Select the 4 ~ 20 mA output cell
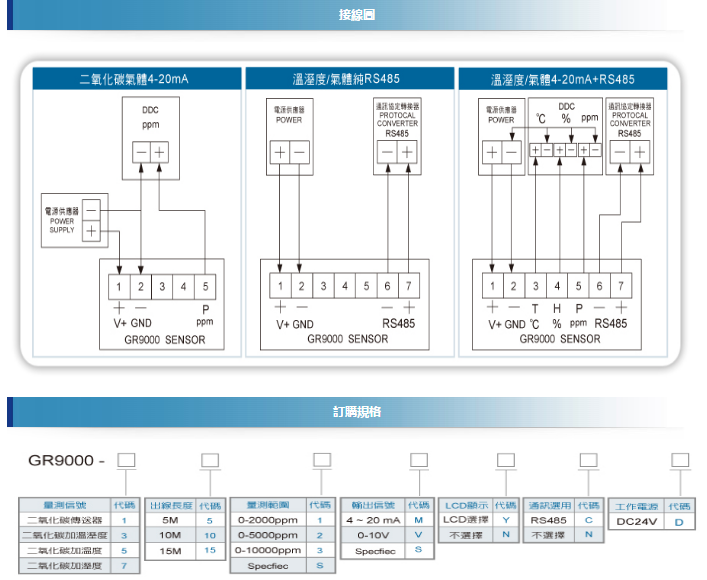 (x=373, y=520)
